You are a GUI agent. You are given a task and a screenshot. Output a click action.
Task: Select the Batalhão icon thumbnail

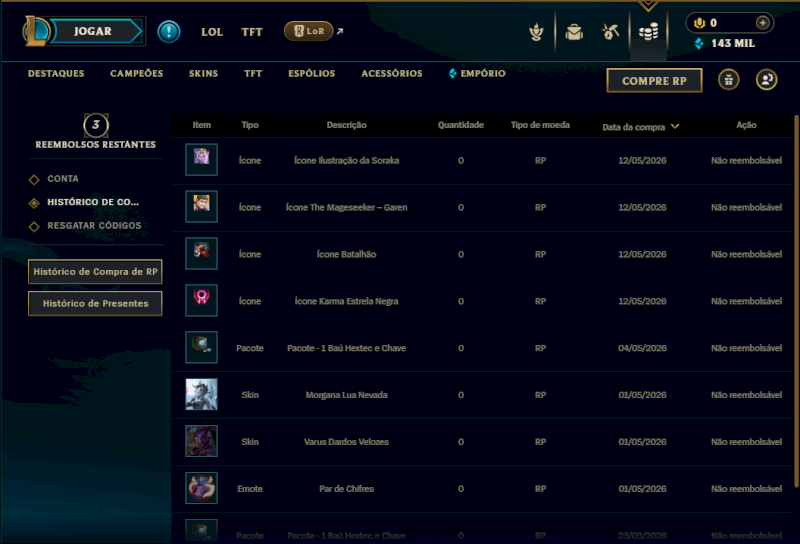coord(202,254)
